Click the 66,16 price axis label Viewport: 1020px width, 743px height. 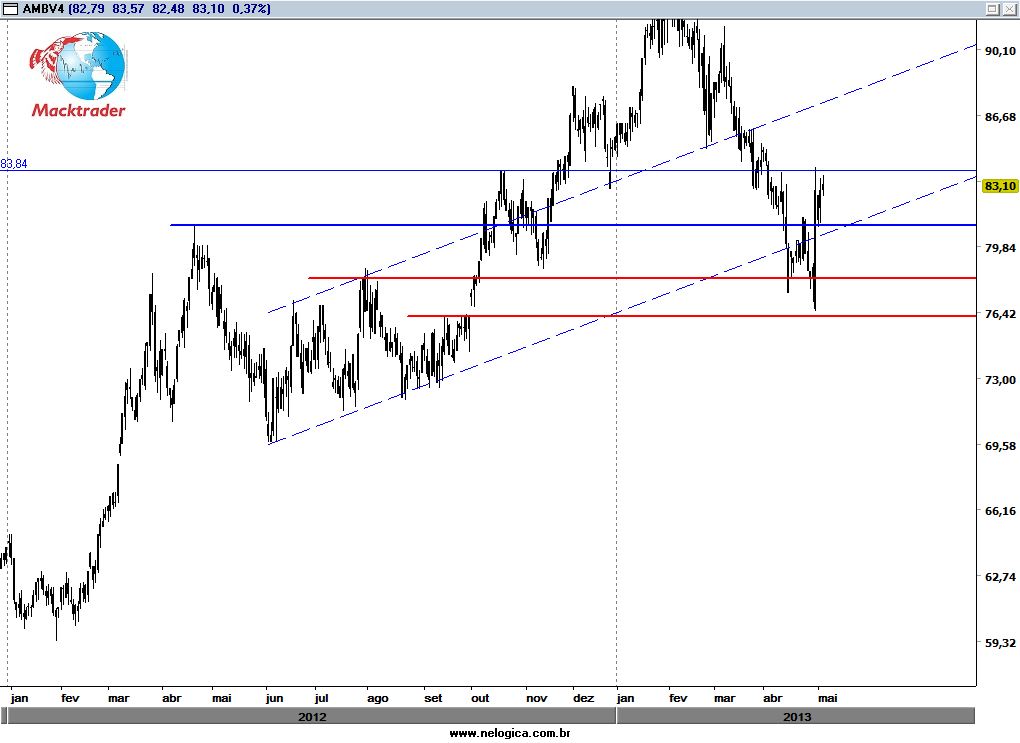coord(1000,511)
